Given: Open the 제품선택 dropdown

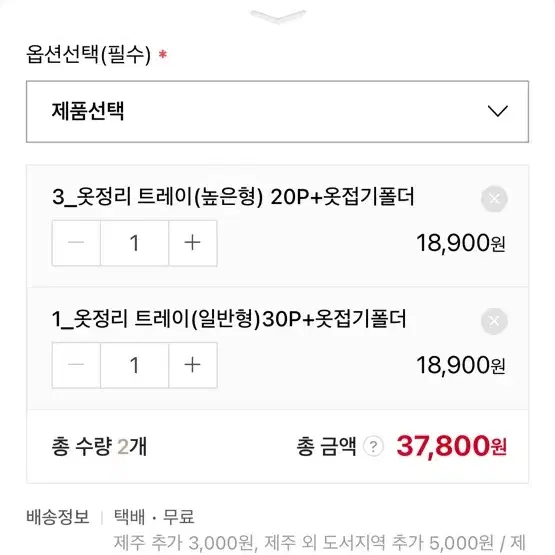Looking at the screenshot, I should pyautogui.click(x=278, y=111).
